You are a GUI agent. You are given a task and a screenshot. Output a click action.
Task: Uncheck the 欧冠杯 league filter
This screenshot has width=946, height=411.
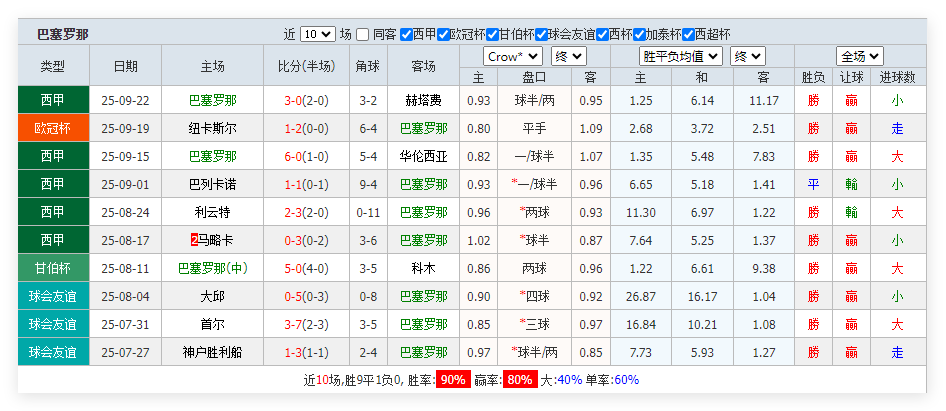[442, 34]
